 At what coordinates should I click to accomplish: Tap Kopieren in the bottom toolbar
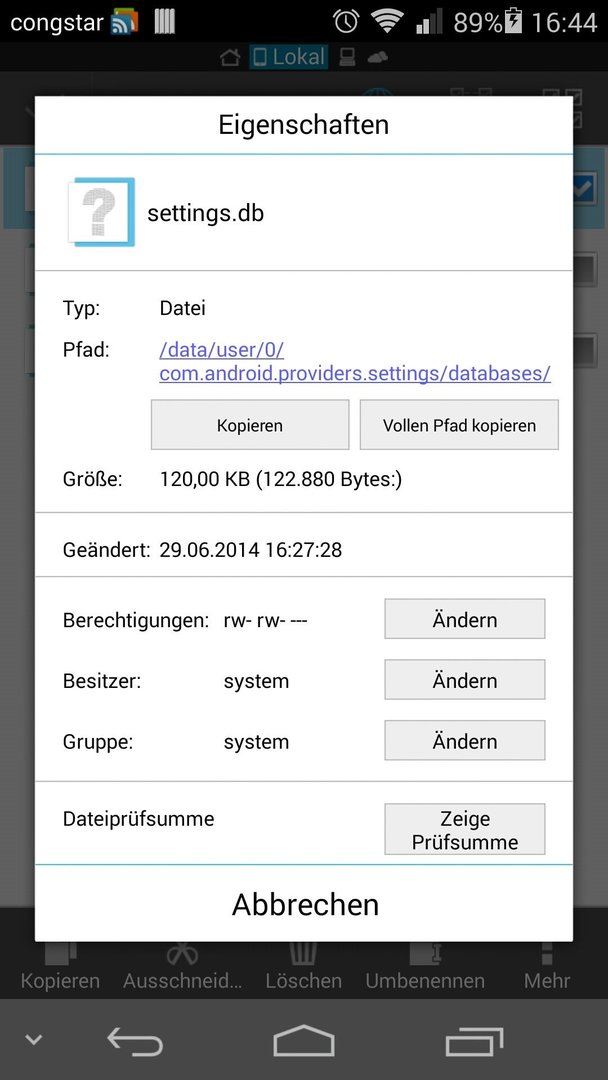click(60, 967)
